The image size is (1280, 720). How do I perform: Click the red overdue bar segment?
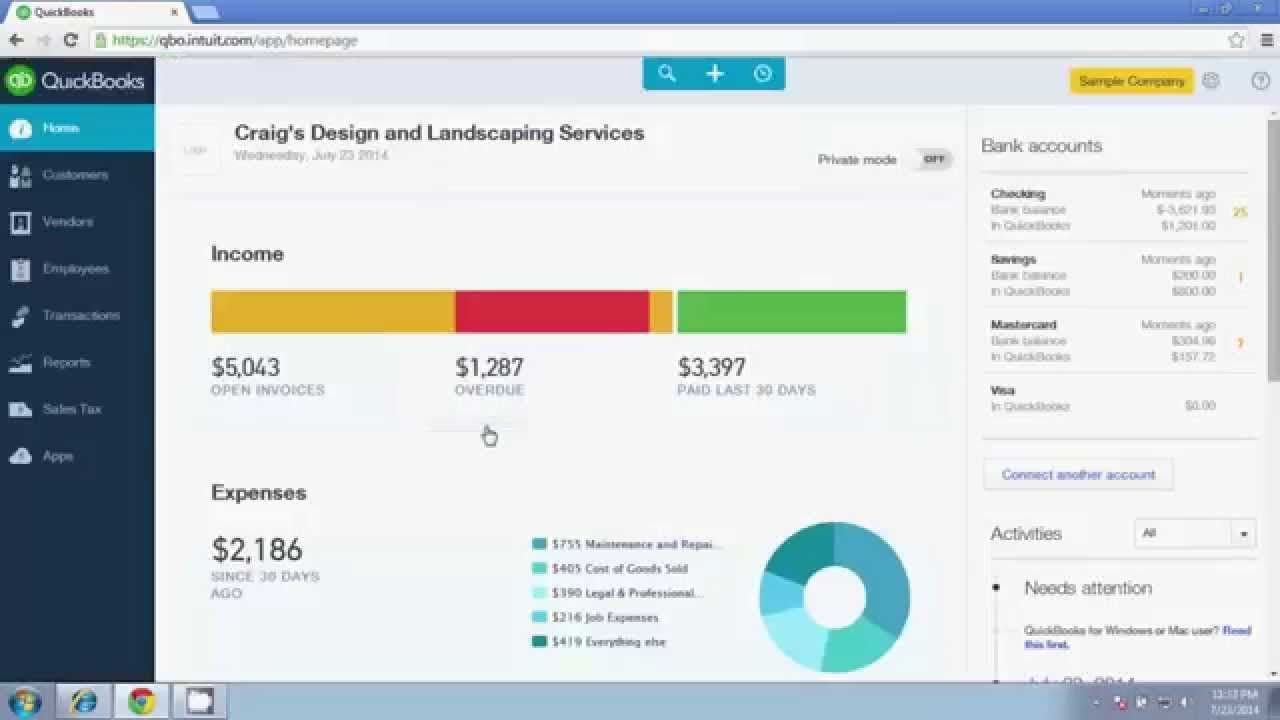pyautogui.click(x=552, y=312)
